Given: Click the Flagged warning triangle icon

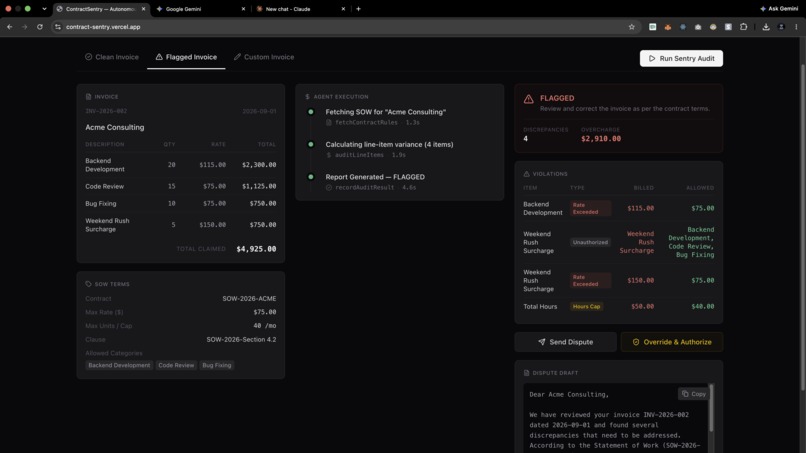Looking at the screenshot, I should 528,99.
